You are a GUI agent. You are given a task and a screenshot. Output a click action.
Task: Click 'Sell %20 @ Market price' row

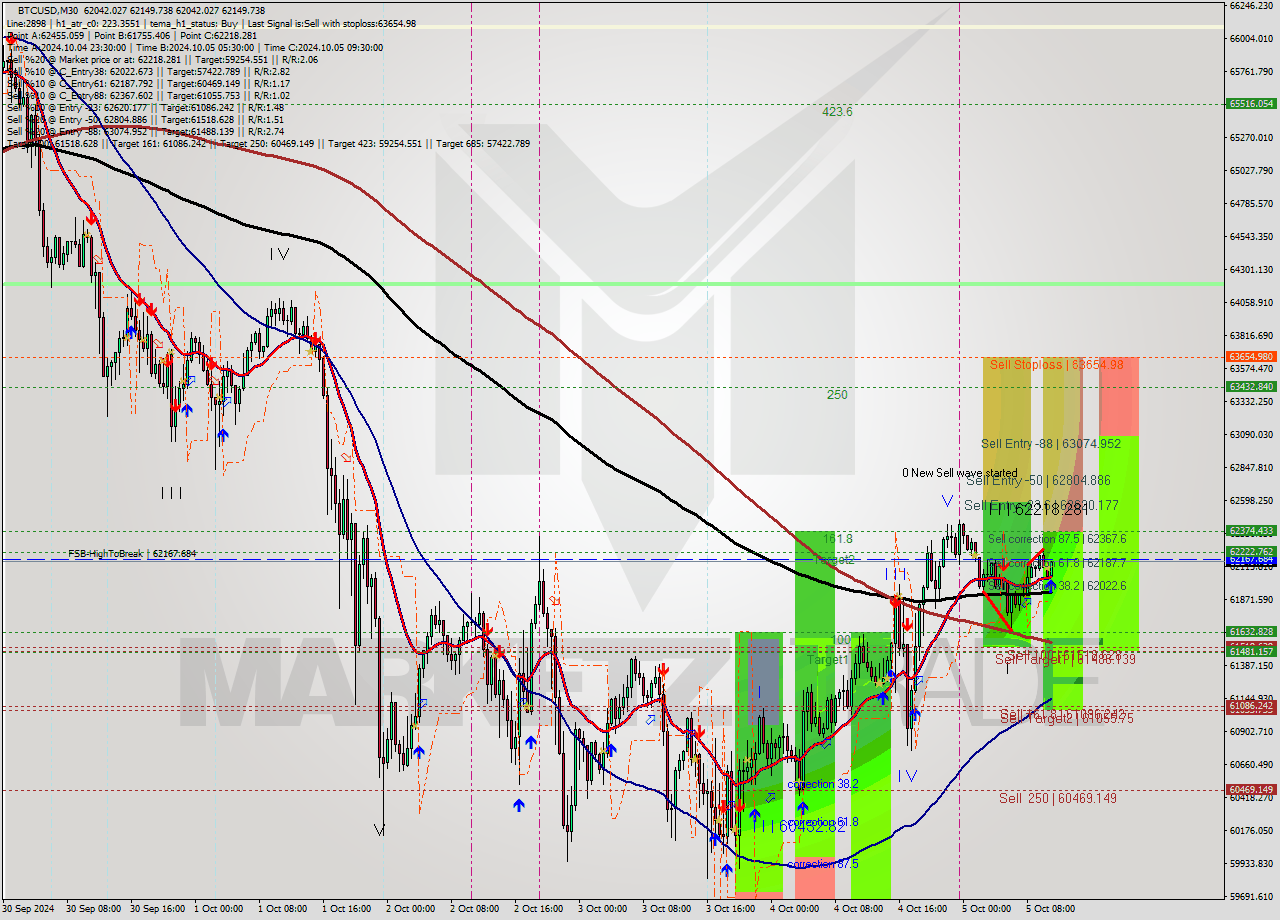tap(163, 59)
